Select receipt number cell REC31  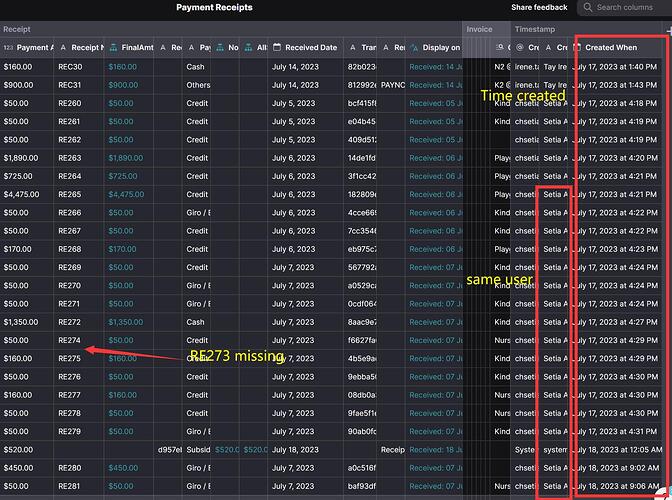point(78,85)
